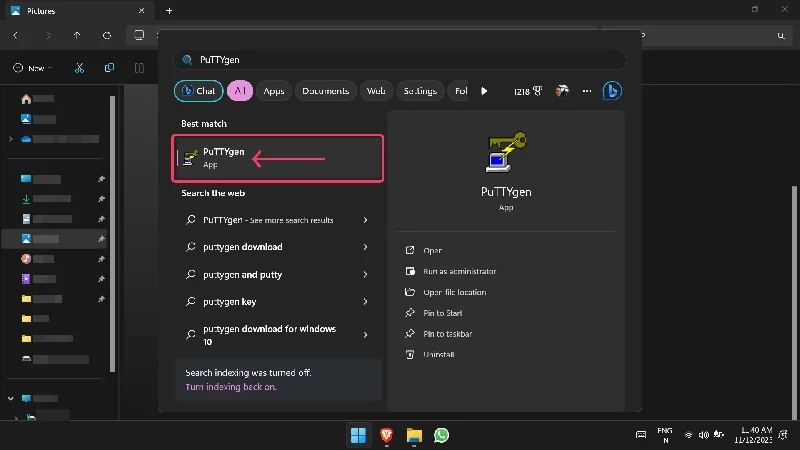Screen dimensions: 800x450
Task: Open Brave browser from taskbar
Action: (x=386, y=435)
